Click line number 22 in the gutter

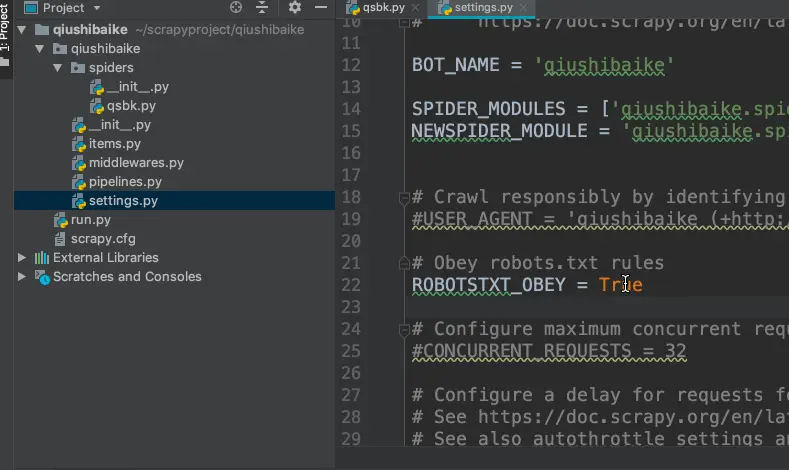(x=351, y=285)
